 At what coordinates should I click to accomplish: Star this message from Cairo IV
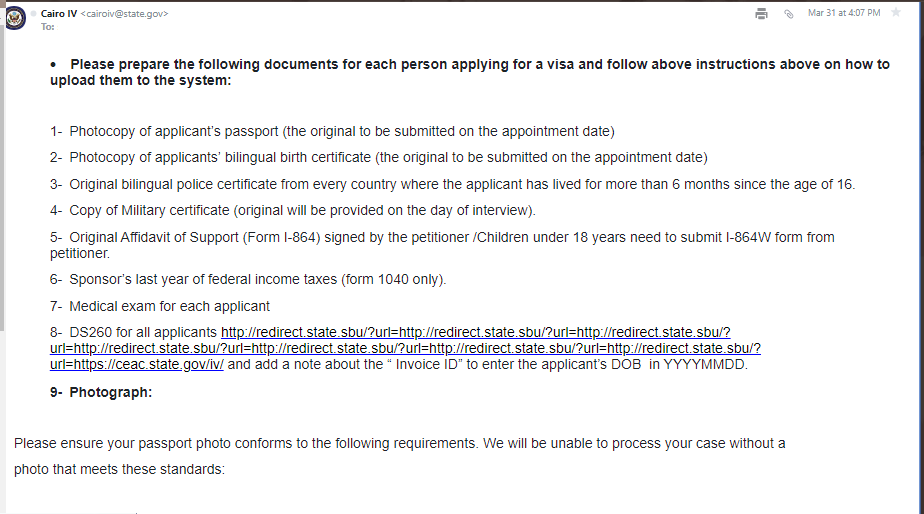pos(896,12)
